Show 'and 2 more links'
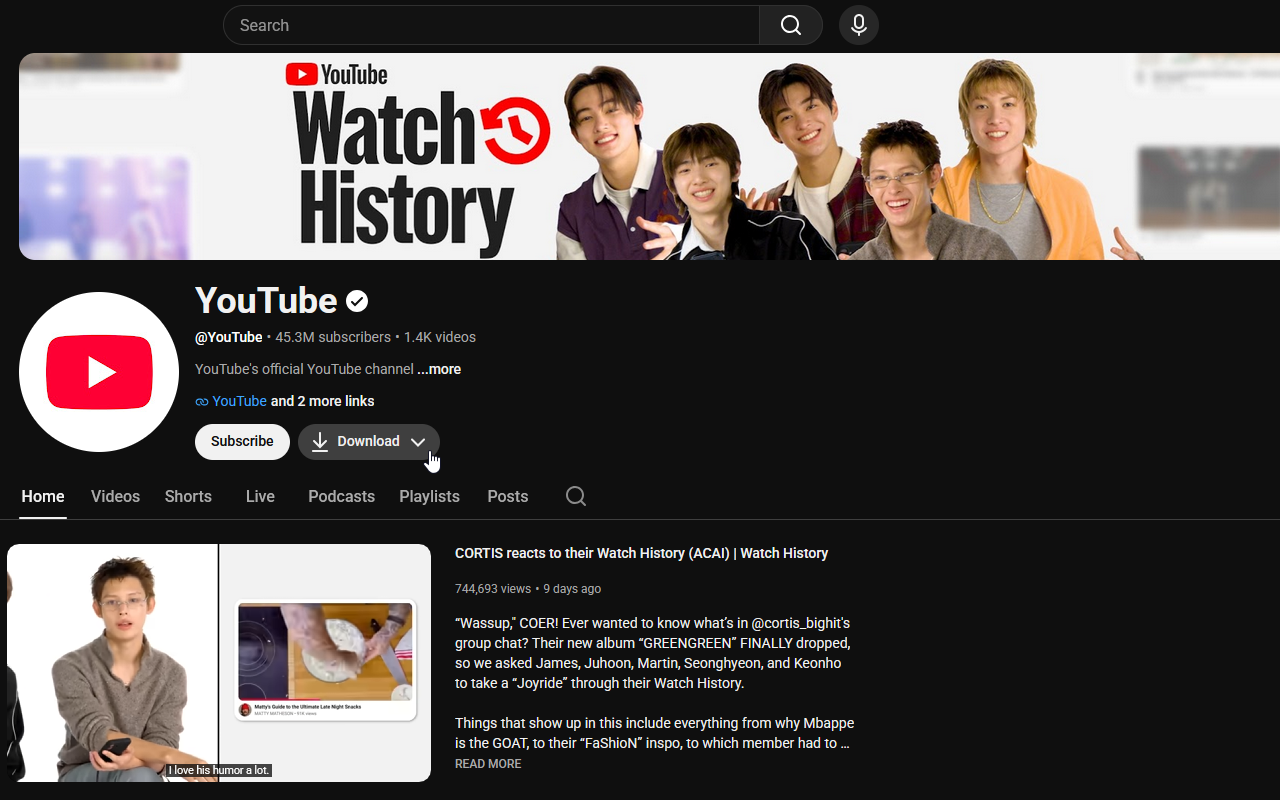The image size is (1280, 800). pos(323,401)
